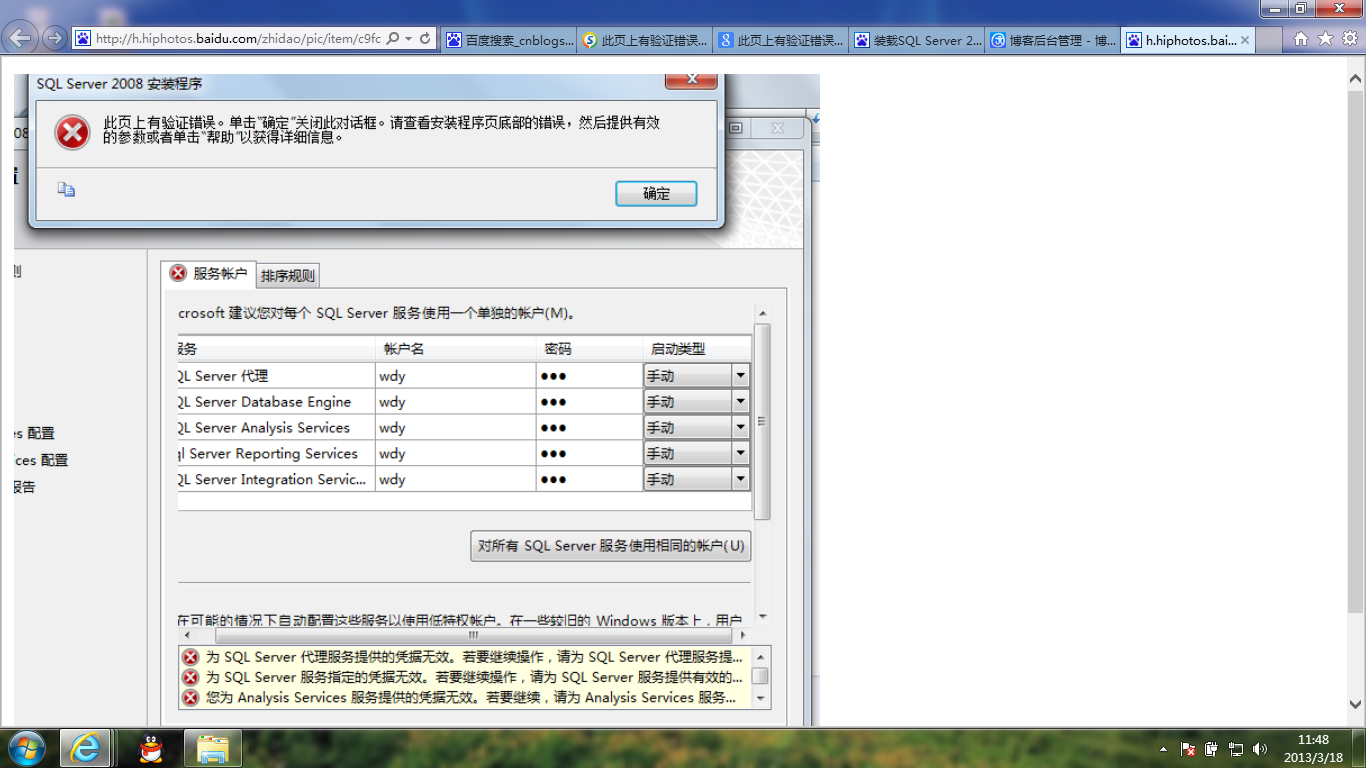The height and width of the screenshot is (768, 1366).
Task: Click down arrow of error list scrollbar
Action: coord(760,698)
